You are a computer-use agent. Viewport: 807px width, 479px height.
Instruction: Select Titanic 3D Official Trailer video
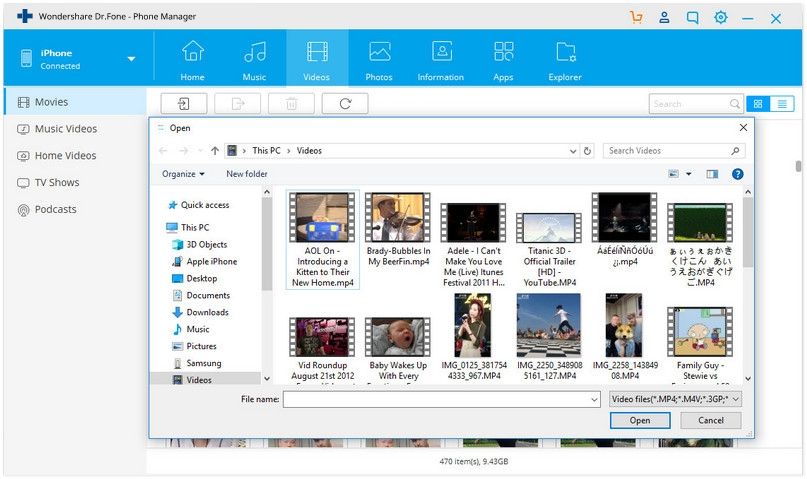coord(550,250)
